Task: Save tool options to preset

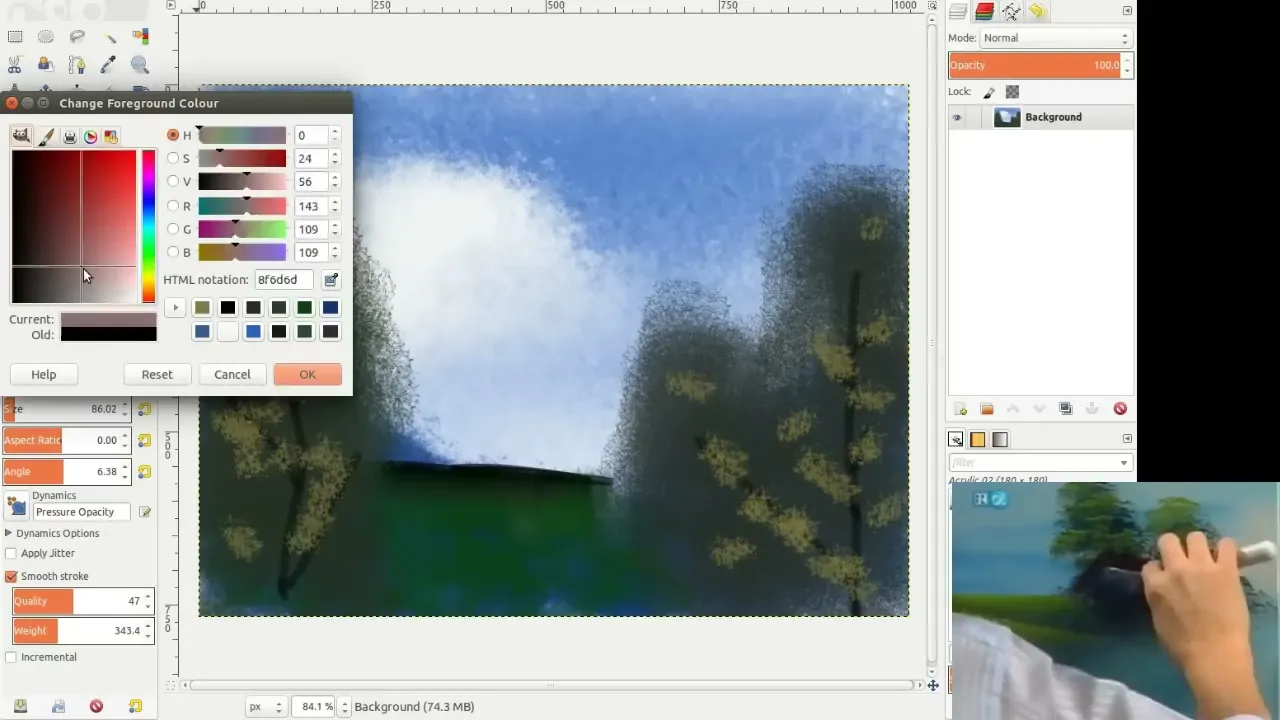Action: 20,706
